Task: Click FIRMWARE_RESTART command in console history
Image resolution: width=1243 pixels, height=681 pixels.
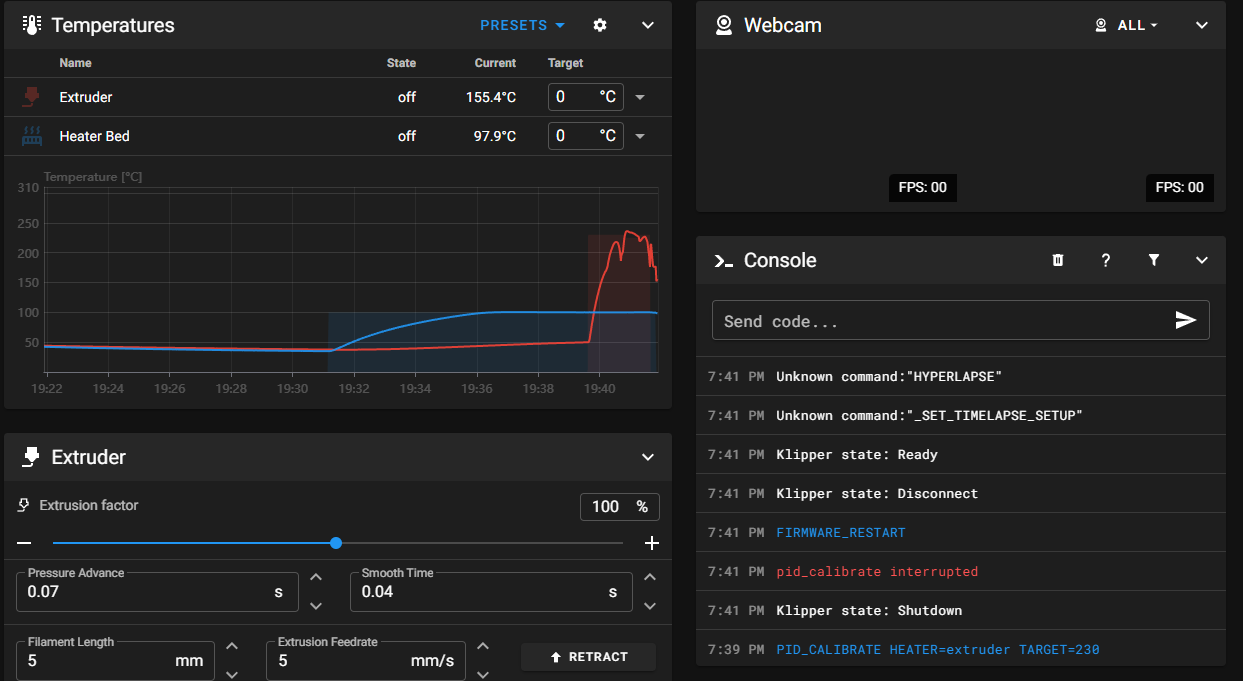Action: tap(841, 532)
